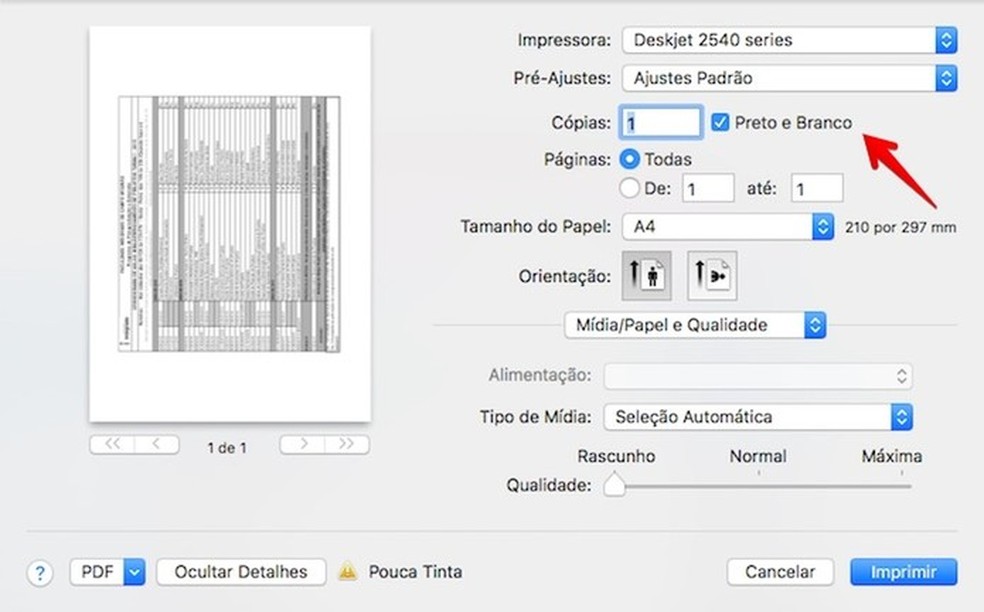Click the Qualidade slider handle
This screenshot has height=612, width=984.
(614, 485)
